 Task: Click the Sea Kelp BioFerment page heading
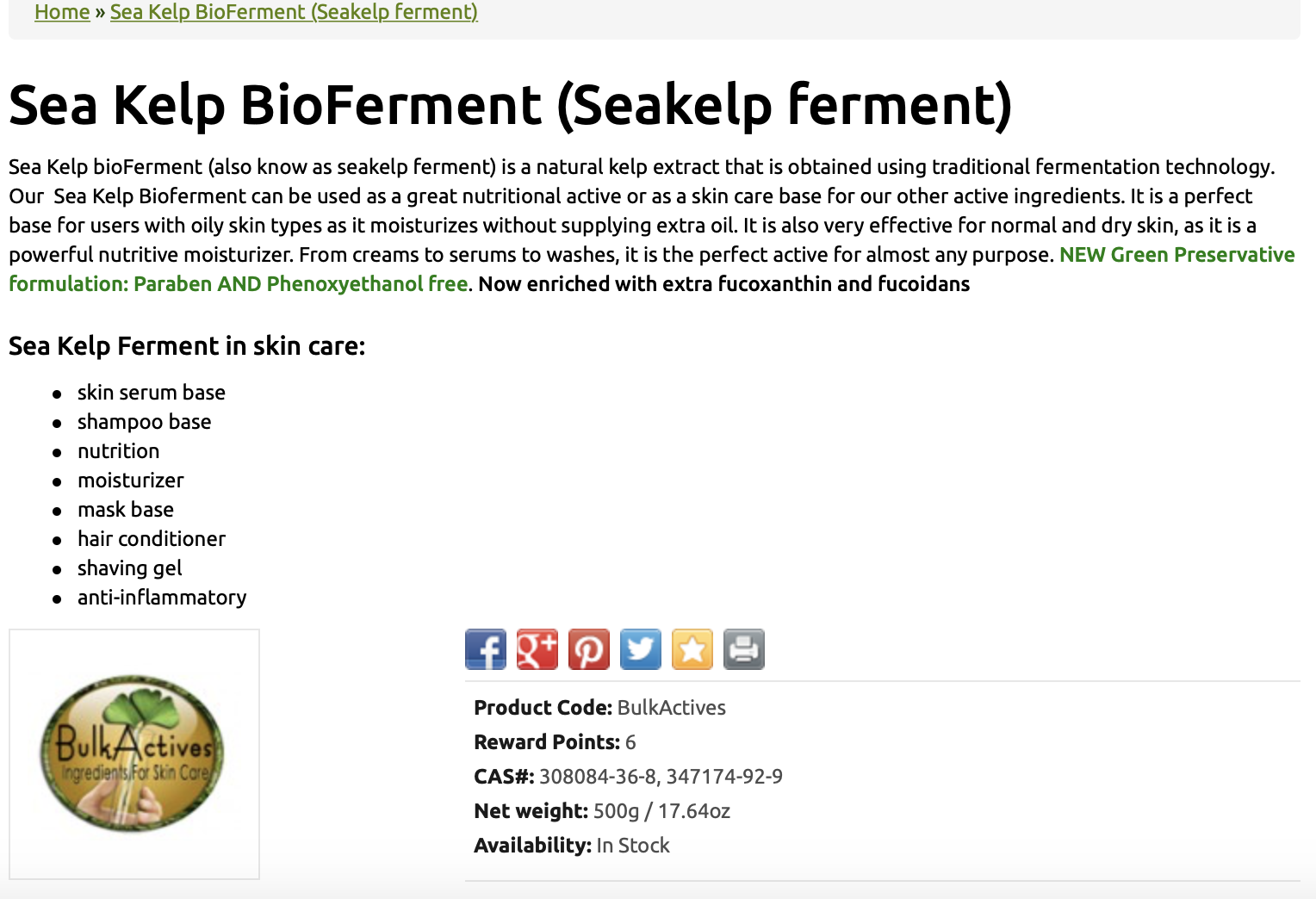510,105
